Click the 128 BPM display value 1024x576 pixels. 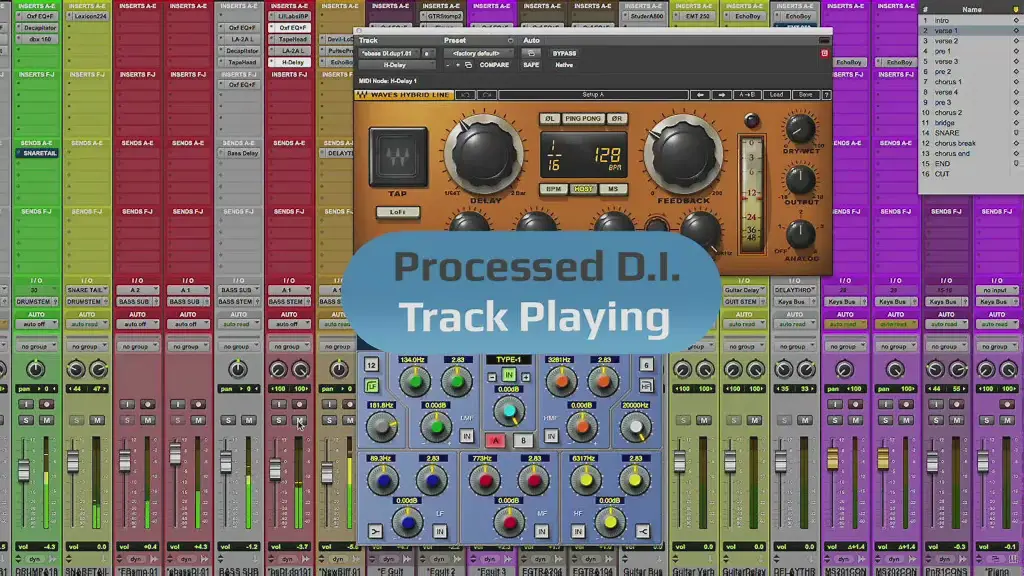point(607,155)
